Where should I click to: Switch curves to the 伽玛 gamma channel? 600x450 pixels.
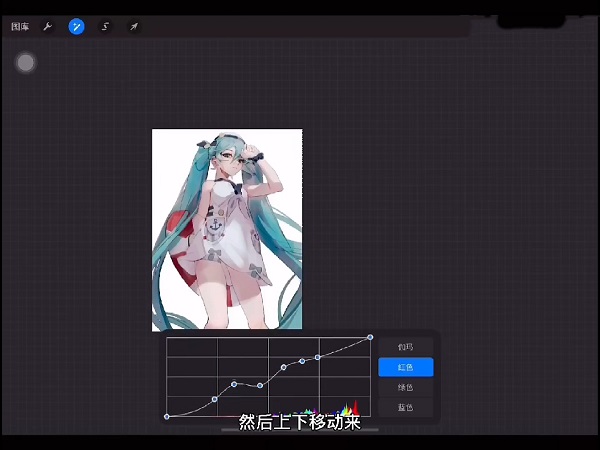point(405,347)
